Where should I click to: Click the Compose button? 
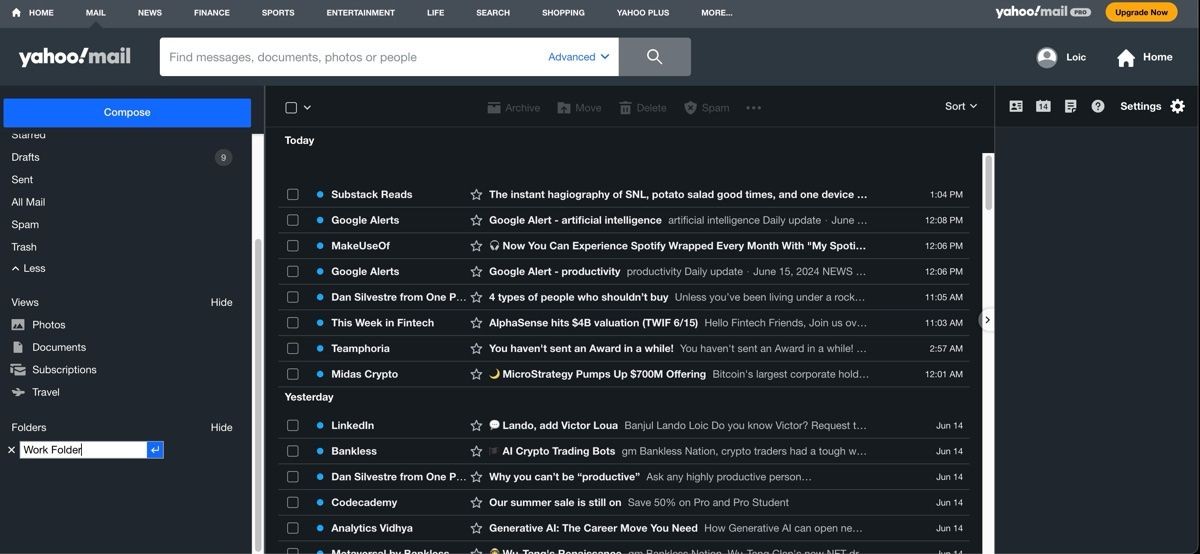[x=127, y=113]
